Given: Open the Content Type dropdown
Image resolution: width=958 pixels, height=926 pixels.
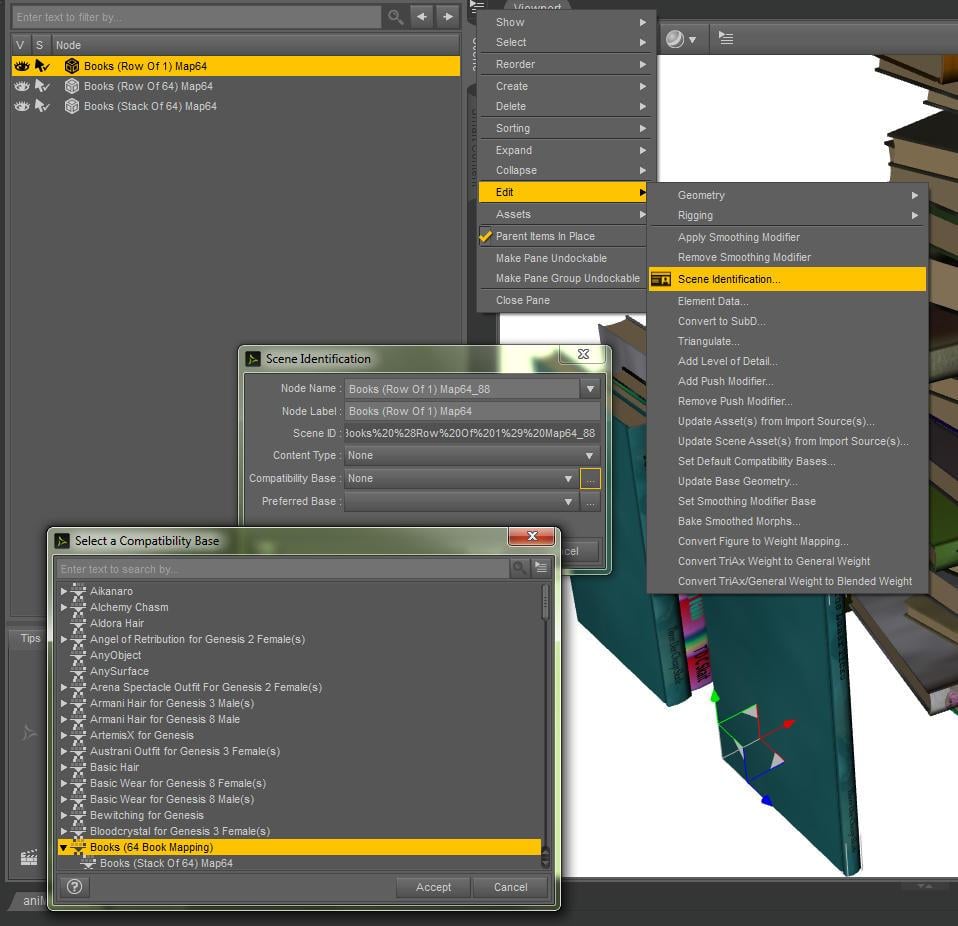Looking at the screenshot, I should pos(471,455).
